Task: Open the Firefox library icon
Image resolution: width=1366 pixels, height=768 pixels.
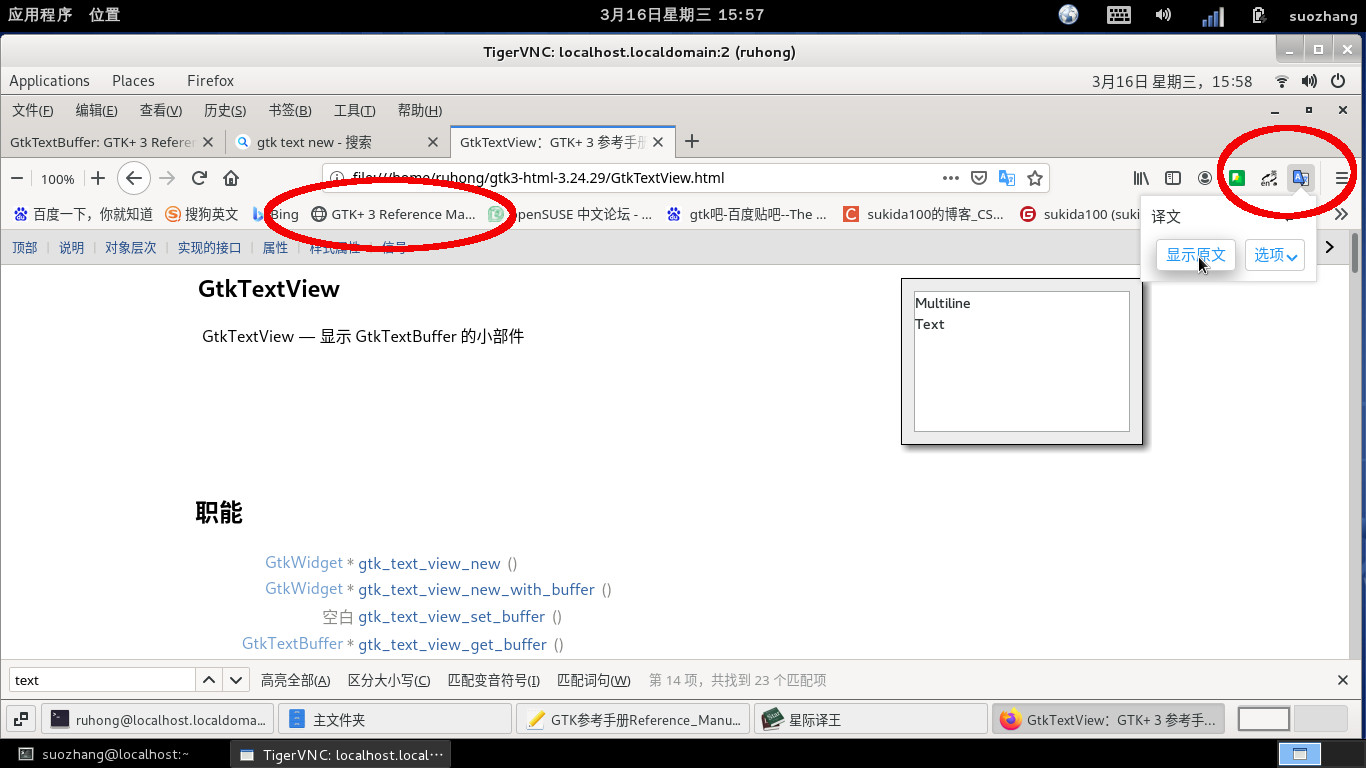Action: tap(1140, 177)
